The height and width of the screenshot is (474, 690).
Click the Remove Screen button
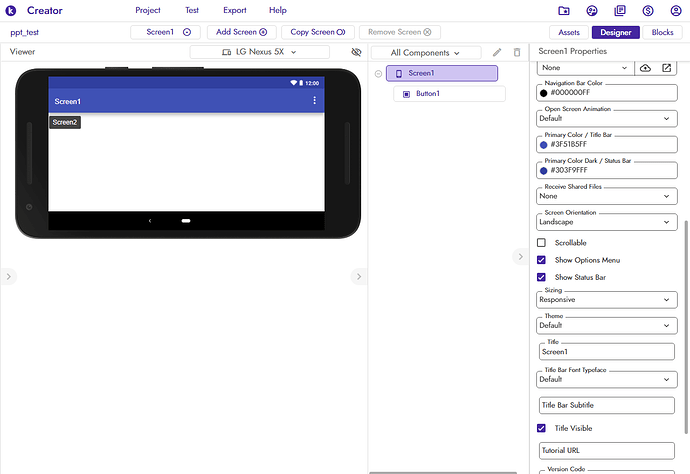click(400, 32)
